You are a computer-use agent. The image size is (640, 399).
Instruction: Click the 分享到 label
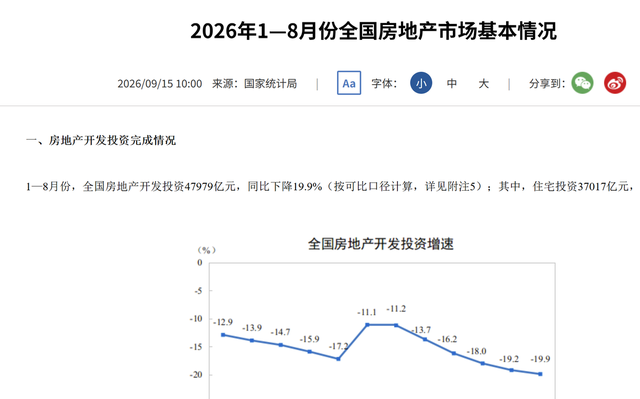[547, 83]
